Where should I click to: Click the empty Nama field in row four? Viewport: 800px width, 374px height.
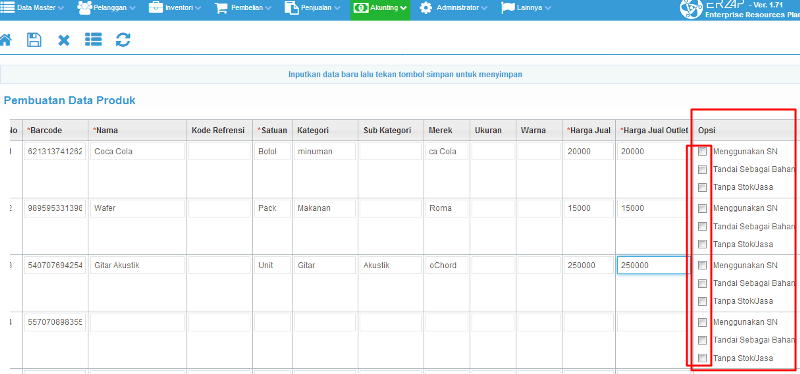pos(137,322)
